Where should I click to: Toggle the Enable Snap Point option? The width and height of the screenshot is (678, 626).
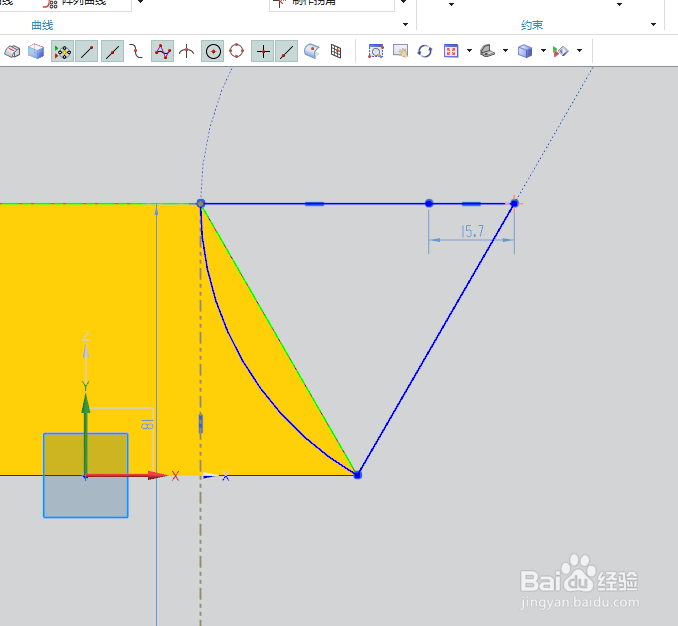(62, 51)
